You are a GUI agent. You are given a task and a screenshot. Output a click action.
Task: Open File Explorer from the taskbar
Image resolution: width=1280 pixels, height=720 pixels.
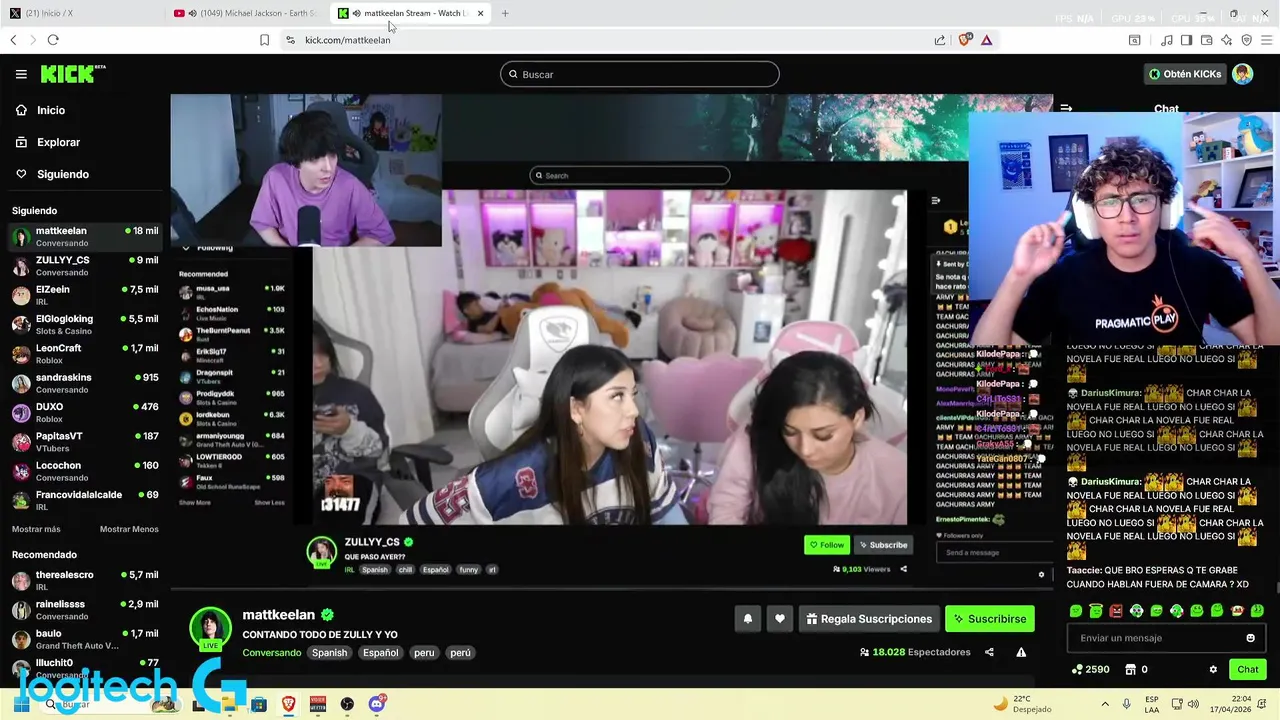229,704
